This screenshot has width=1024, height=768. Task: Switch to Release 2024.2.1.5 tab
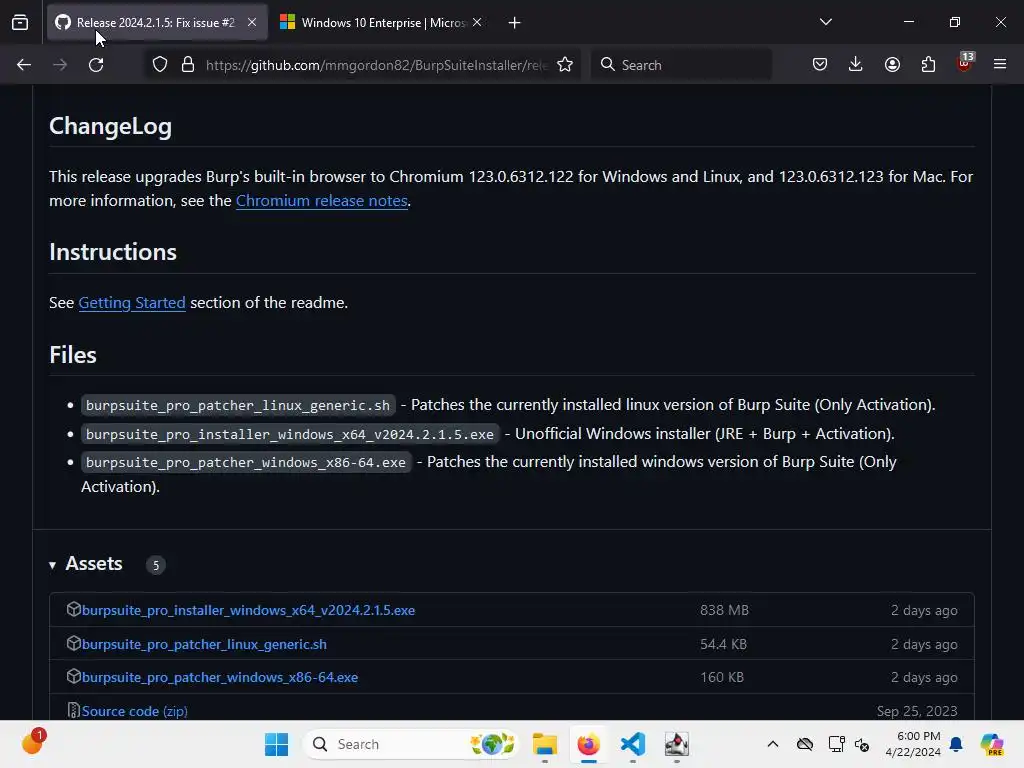tap(157, 22)
